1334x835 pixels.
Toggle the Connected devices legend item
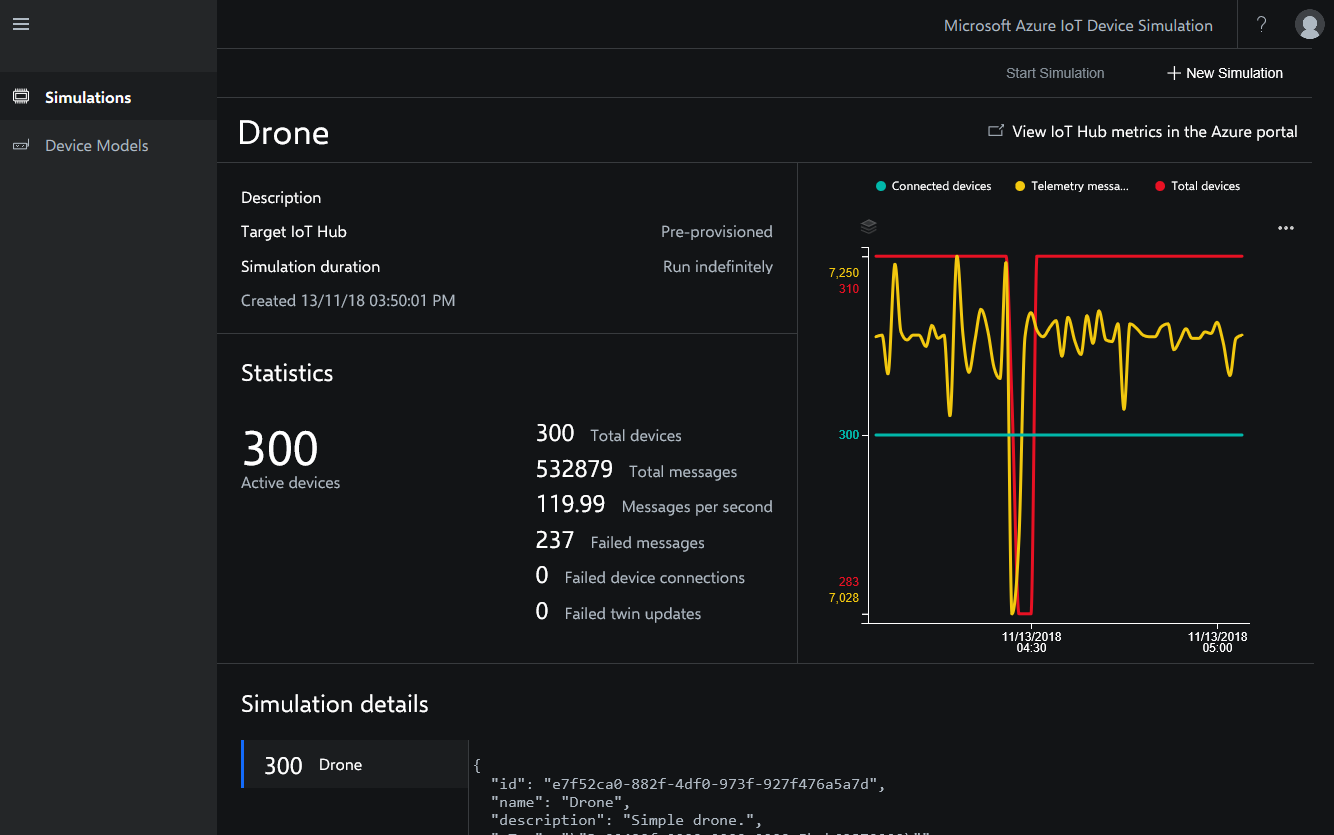(932, 186)
